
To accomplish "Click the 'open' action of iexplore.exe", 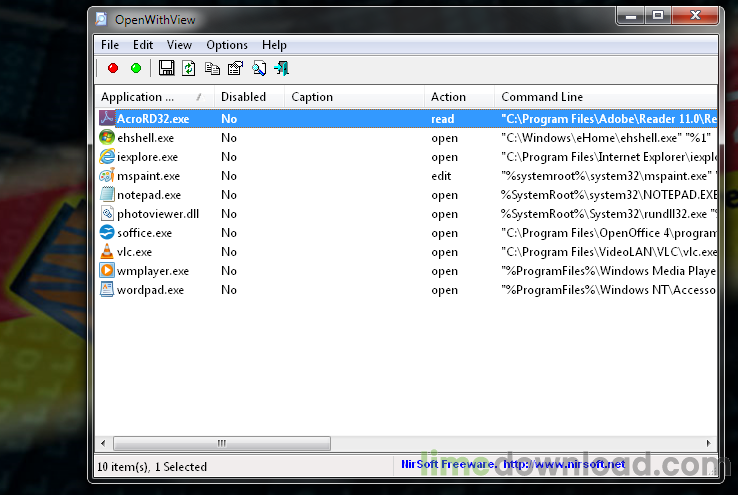I will 444,157.
